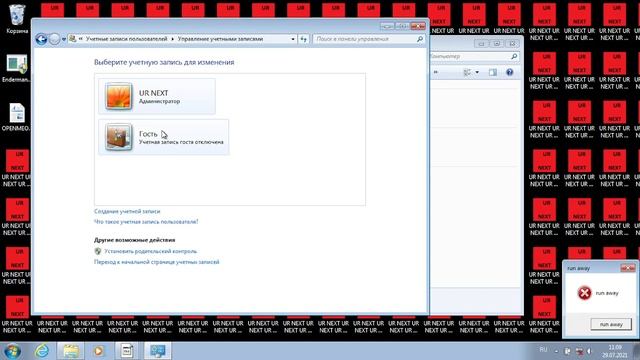This screenshot has width=640, height=360.
Task: Open Action Center flag in tray
Action: 567,351
